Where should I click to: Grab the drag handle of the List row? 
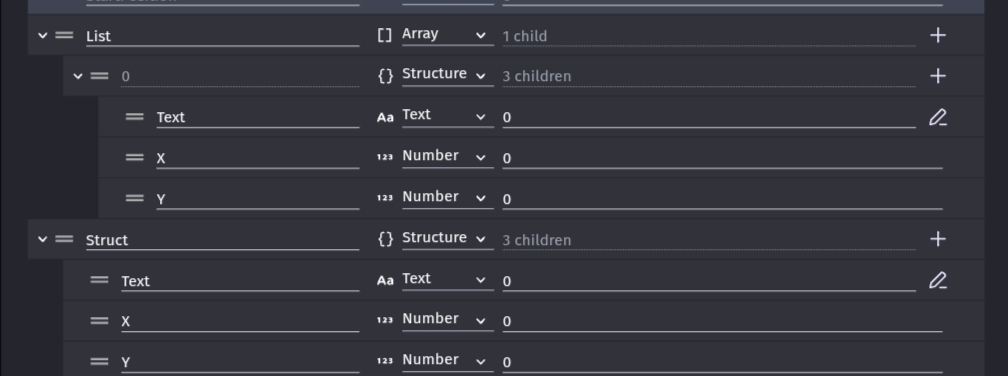point(64,35)
